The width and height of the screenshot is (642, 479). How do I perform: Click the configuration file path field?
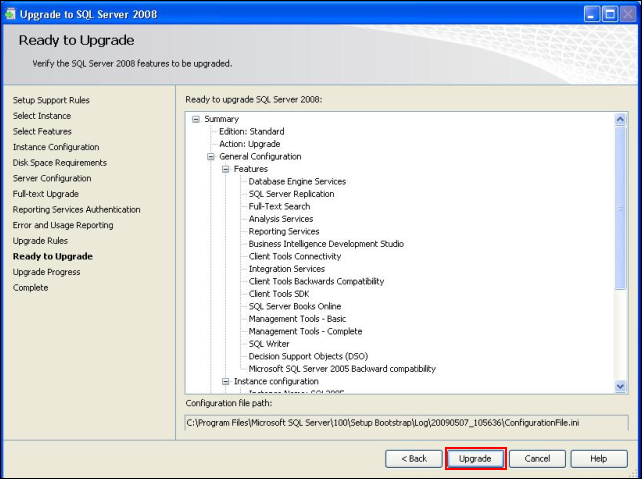(406, 423)
